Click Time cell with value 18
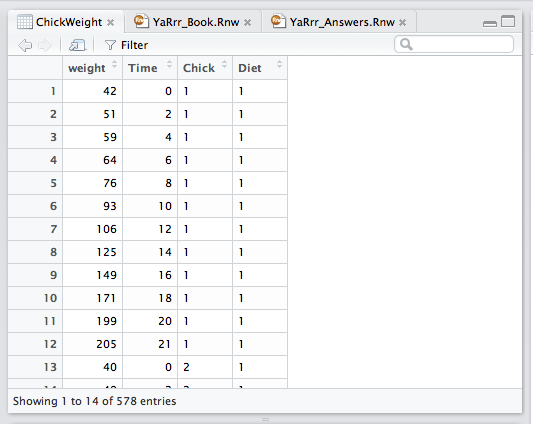Viewport: 533px width, 424px height. click(x=150, y=298)
